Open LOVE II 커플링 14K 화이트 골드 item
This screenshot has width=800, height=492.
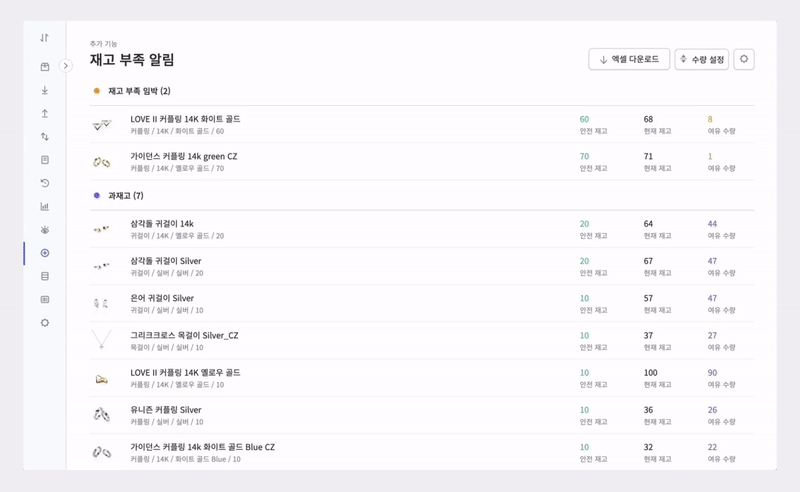[x=185, y=119]
